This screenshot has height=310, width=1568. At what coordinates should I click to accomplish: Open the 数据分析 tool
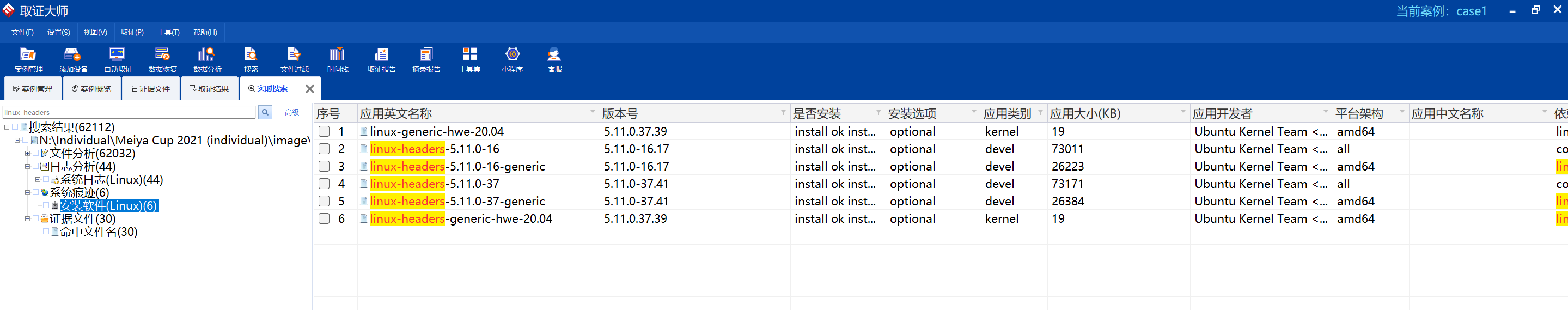point(207,60)
